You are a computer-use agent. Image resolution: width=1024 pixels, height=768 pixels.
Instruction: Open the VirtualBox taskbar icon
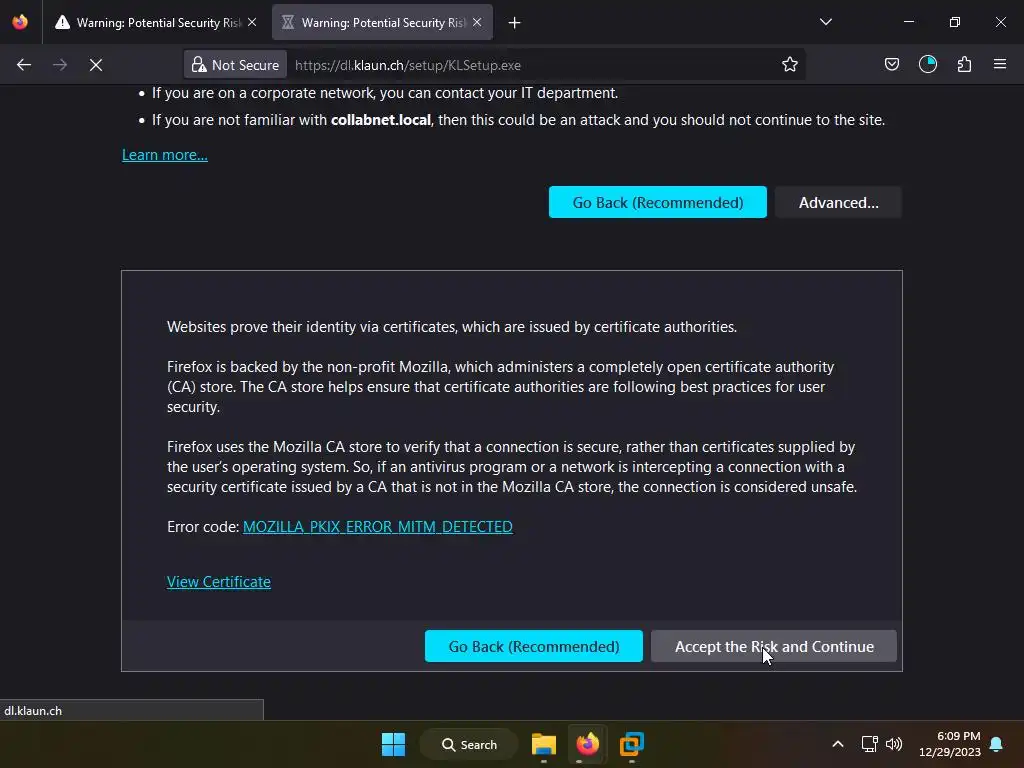(632, 744)
